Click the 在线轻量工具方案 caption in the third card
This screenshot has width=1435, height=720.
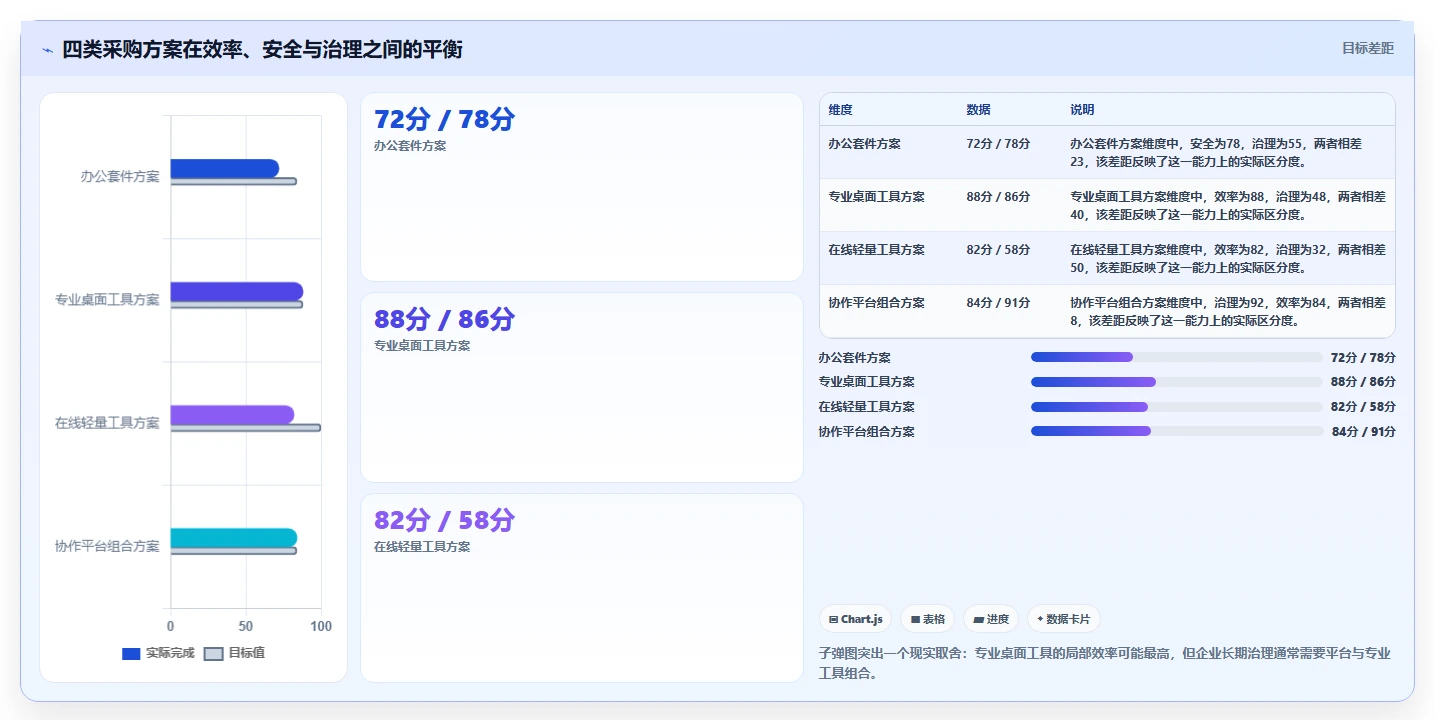point(422,547)
